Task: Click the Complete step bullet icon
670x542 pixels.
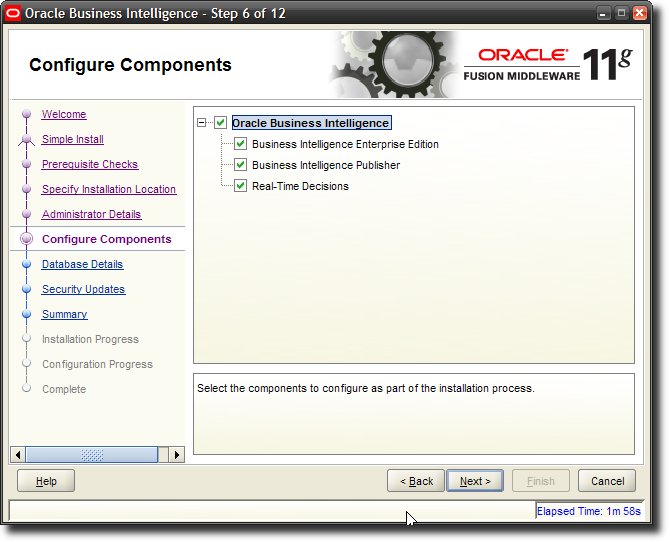Action: tap(26, 388)
